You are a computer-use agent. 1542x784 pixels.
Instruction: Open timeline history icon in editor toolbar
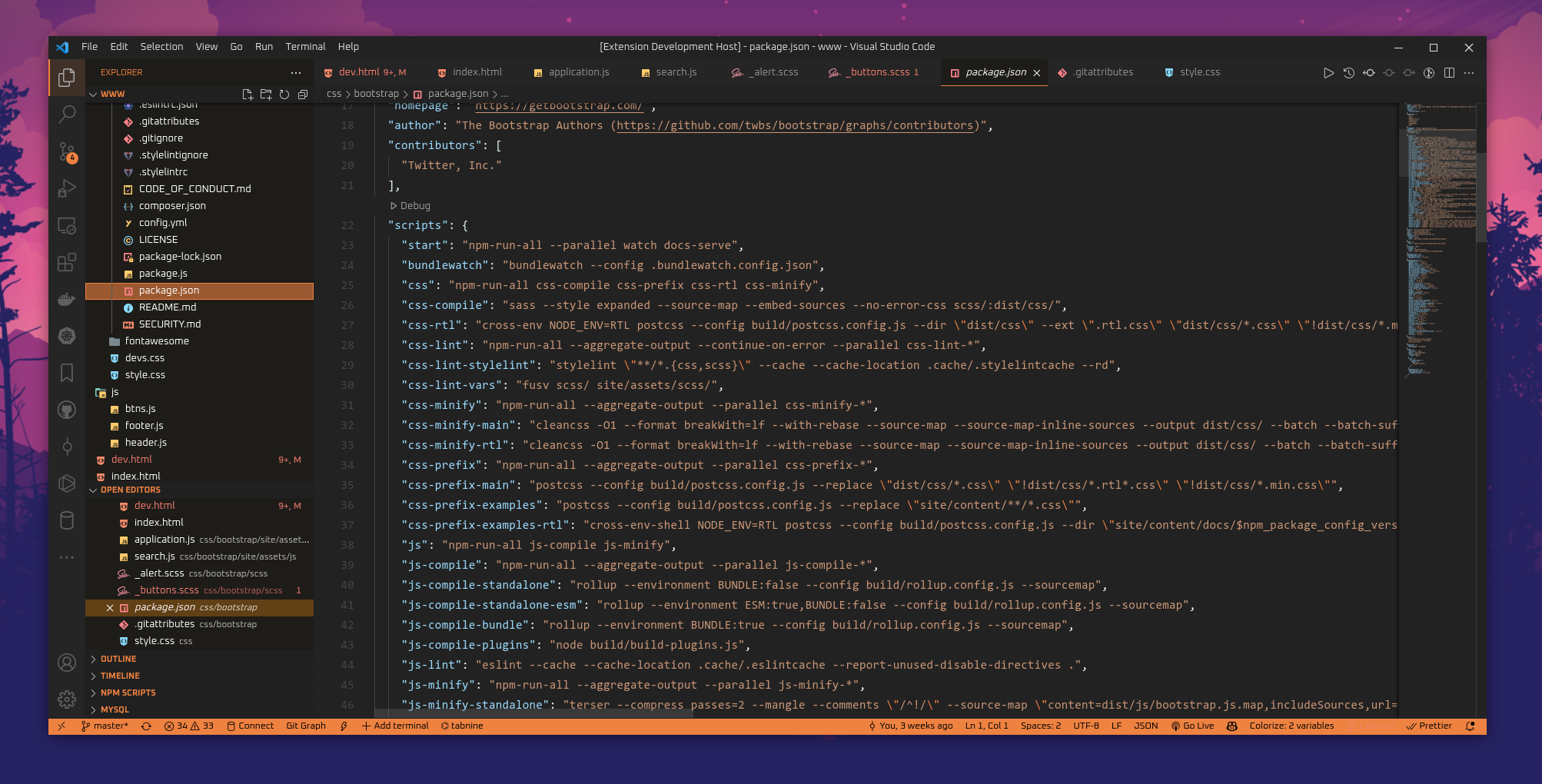pos(1348,73)
